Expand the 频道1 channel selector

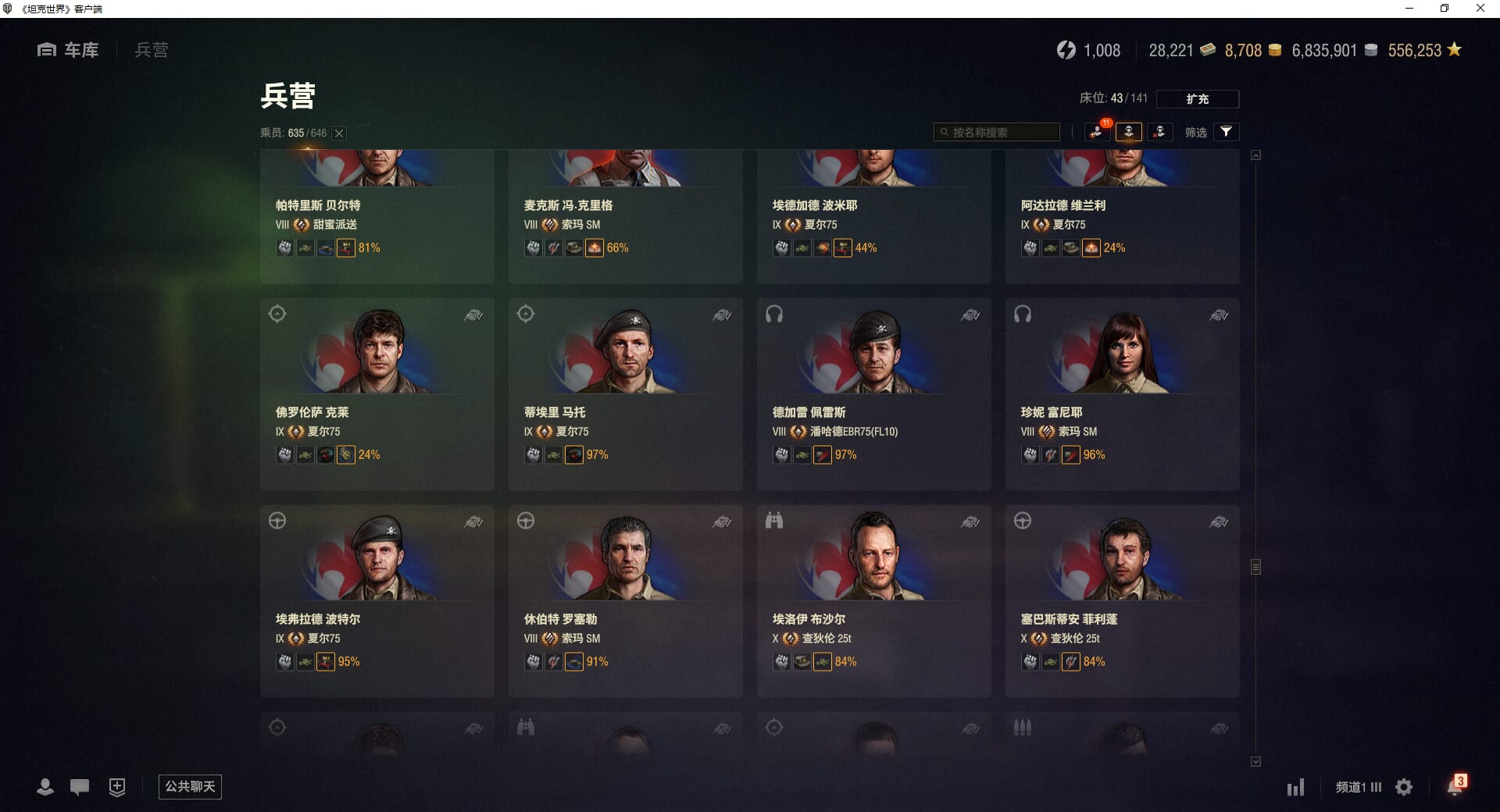tap(1359, 787)
